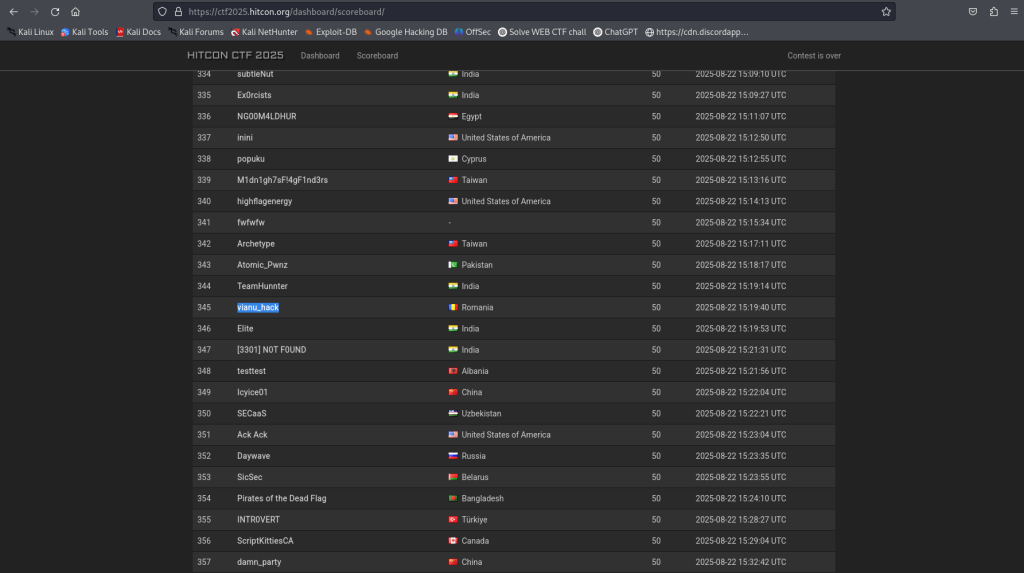
Task: Open the Exploit-DB bookmark
Action: pyautogui.click(x=329, y=32)
